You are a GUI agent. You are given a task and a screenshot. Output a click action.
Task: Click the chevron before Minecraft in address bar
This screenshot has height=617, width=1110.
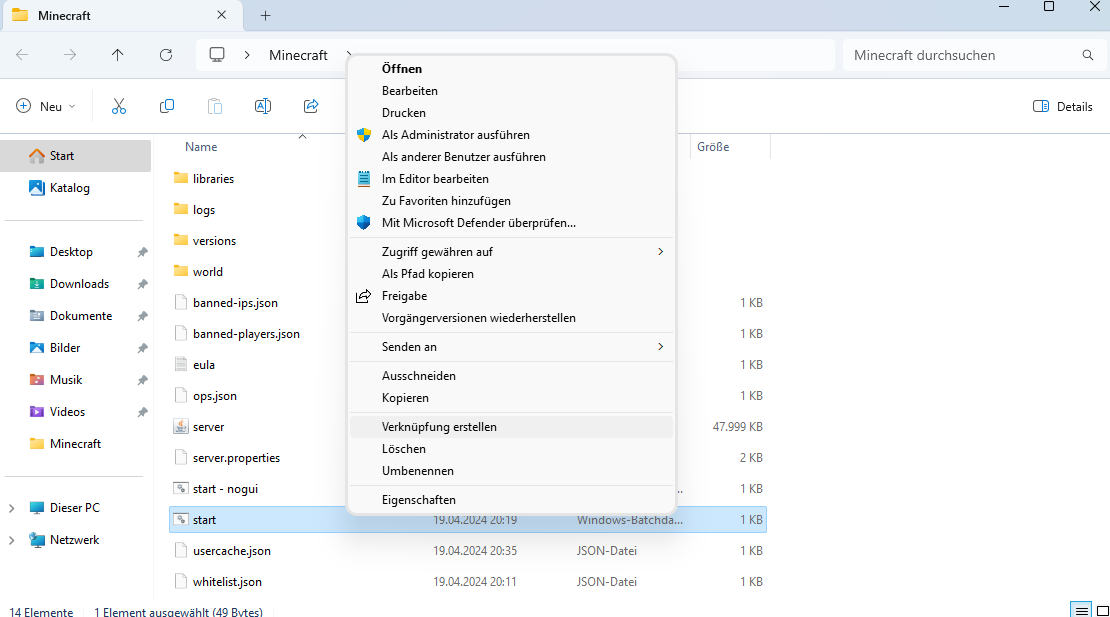(247, 55)
